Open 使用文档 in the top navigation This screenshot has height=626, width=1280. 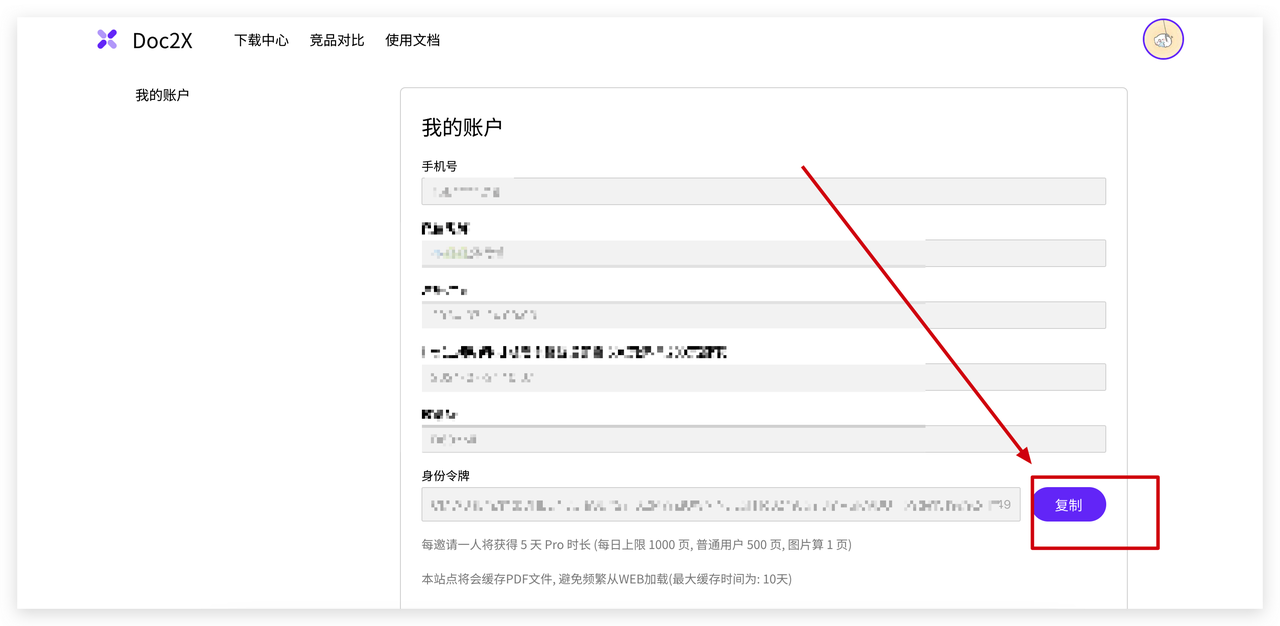[412, 40]
